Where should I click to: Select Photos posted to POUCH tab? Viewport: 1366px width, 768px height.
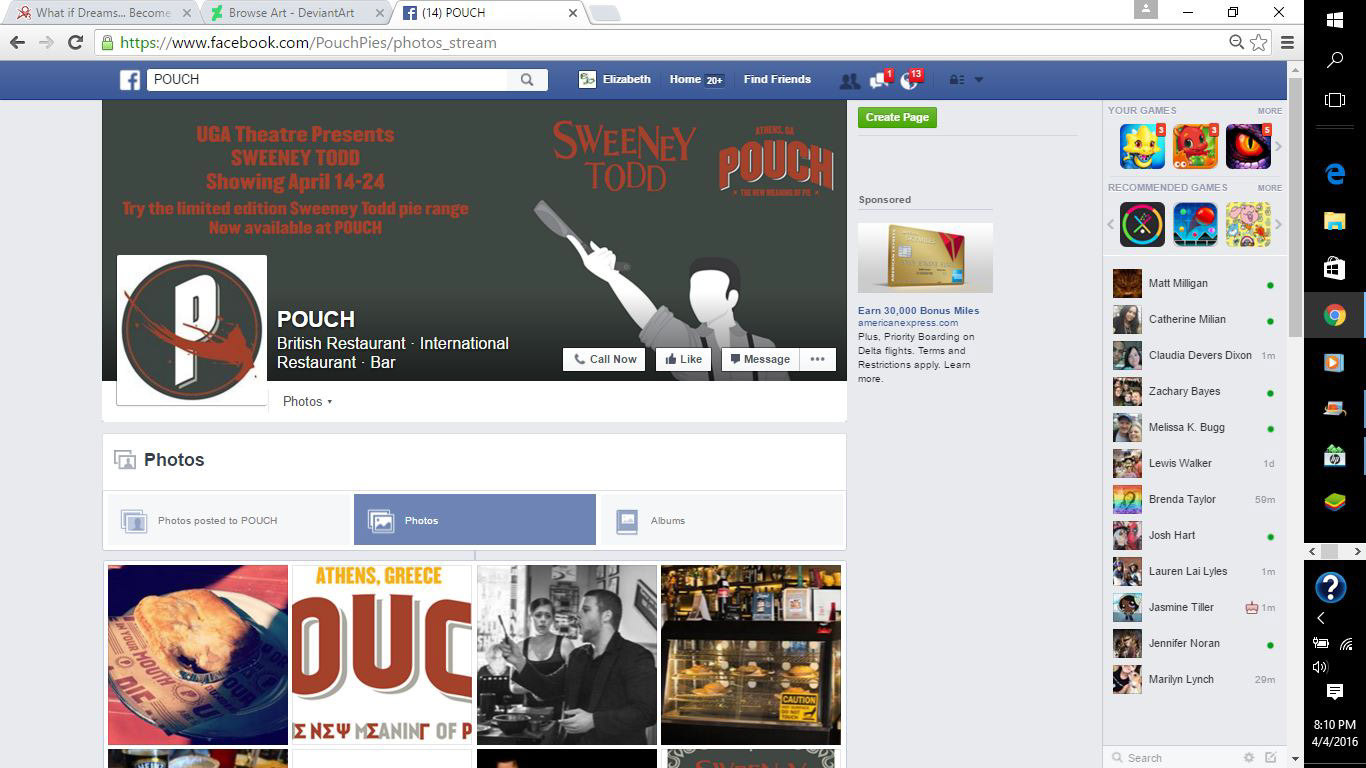point(229,520)
